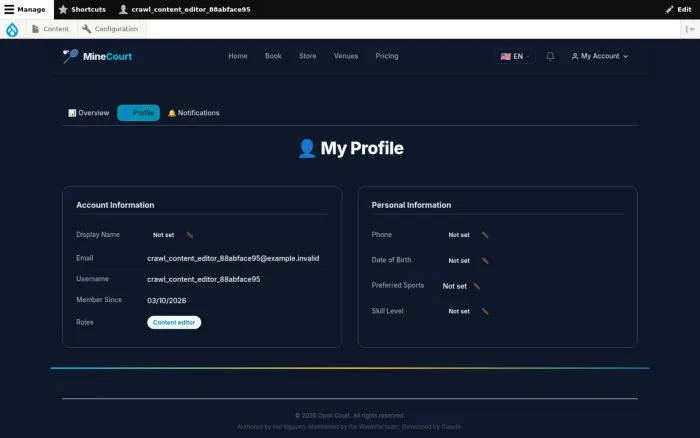Edit Date of Birth pencil icon
This screenshot has height=438, width=700.
point(485,261)
